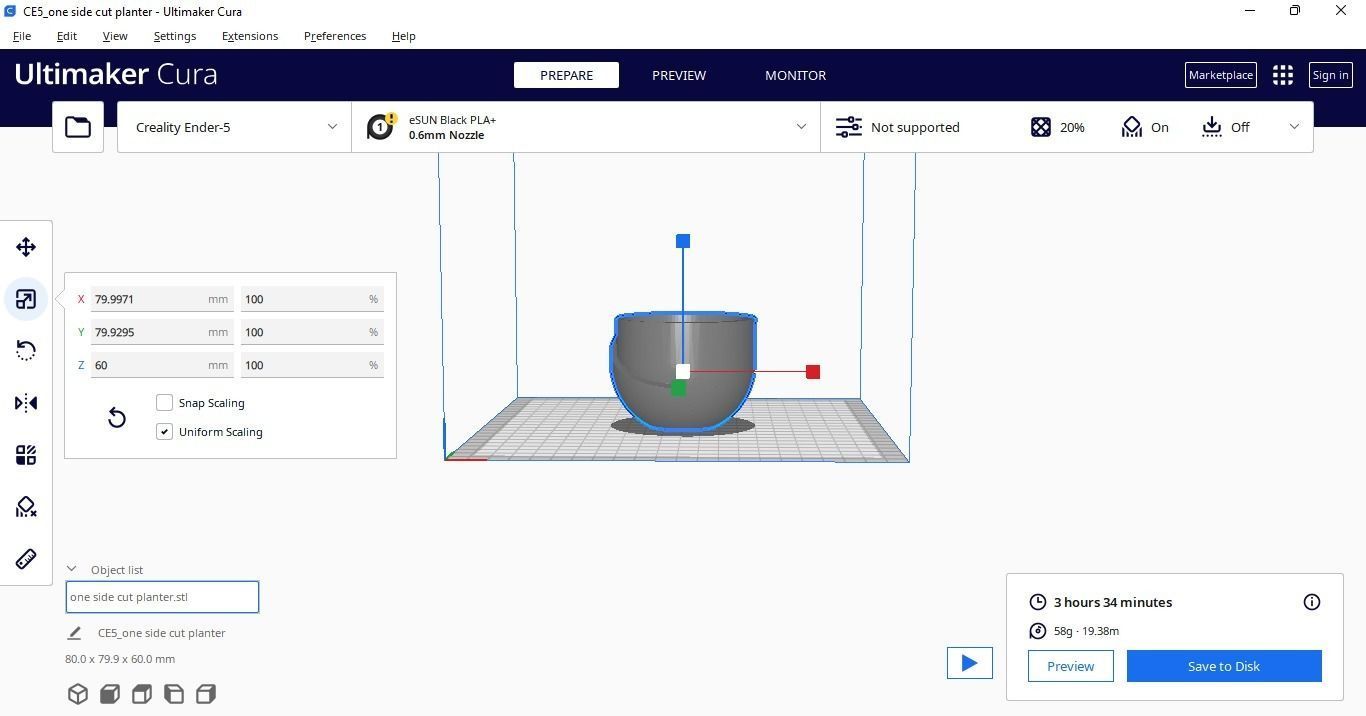1366x716 pixels.
Task: Switch to 3D perspective view cube
Action: (x=78, y=694)
